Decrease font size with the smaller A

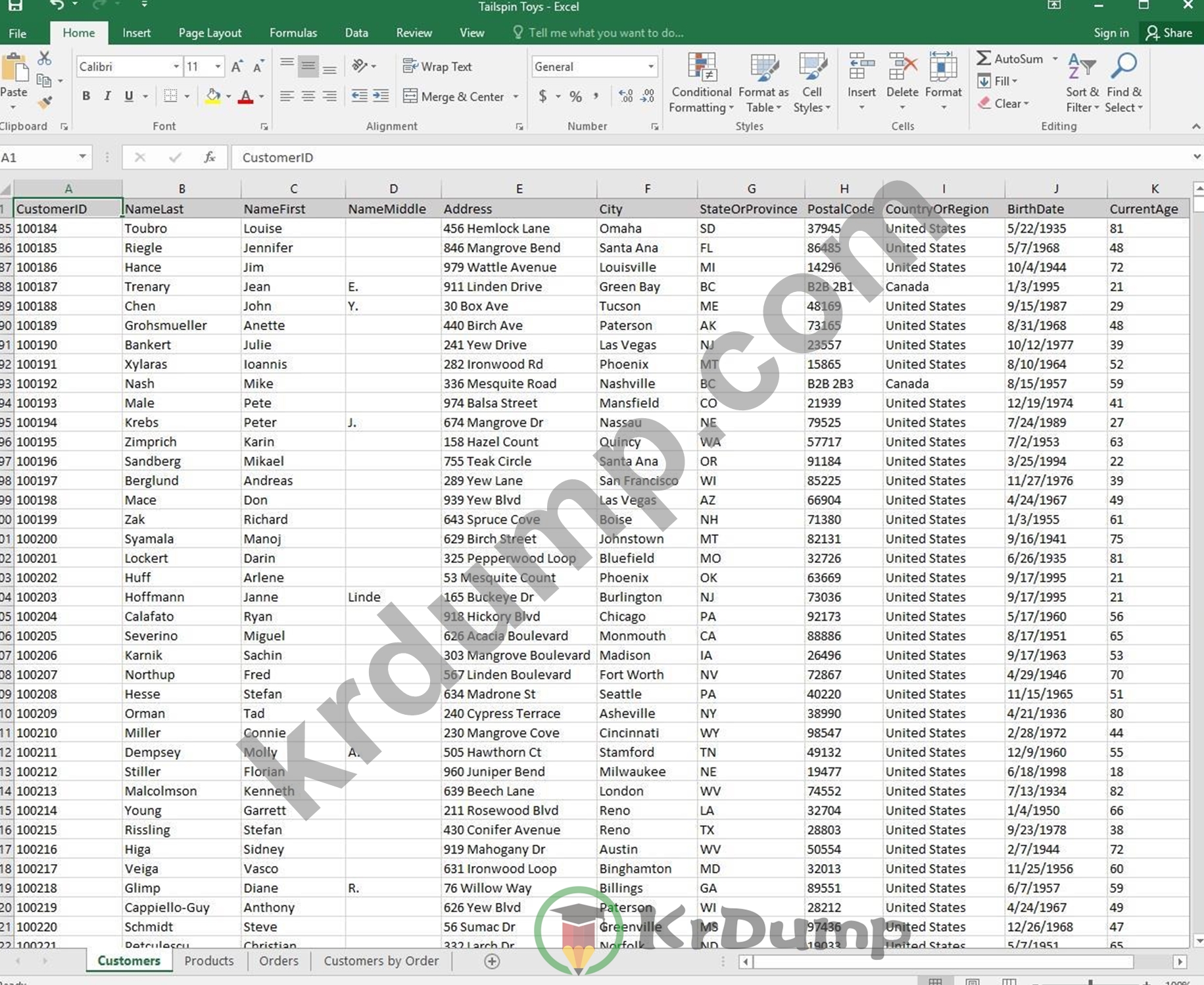tap(258, 66)
